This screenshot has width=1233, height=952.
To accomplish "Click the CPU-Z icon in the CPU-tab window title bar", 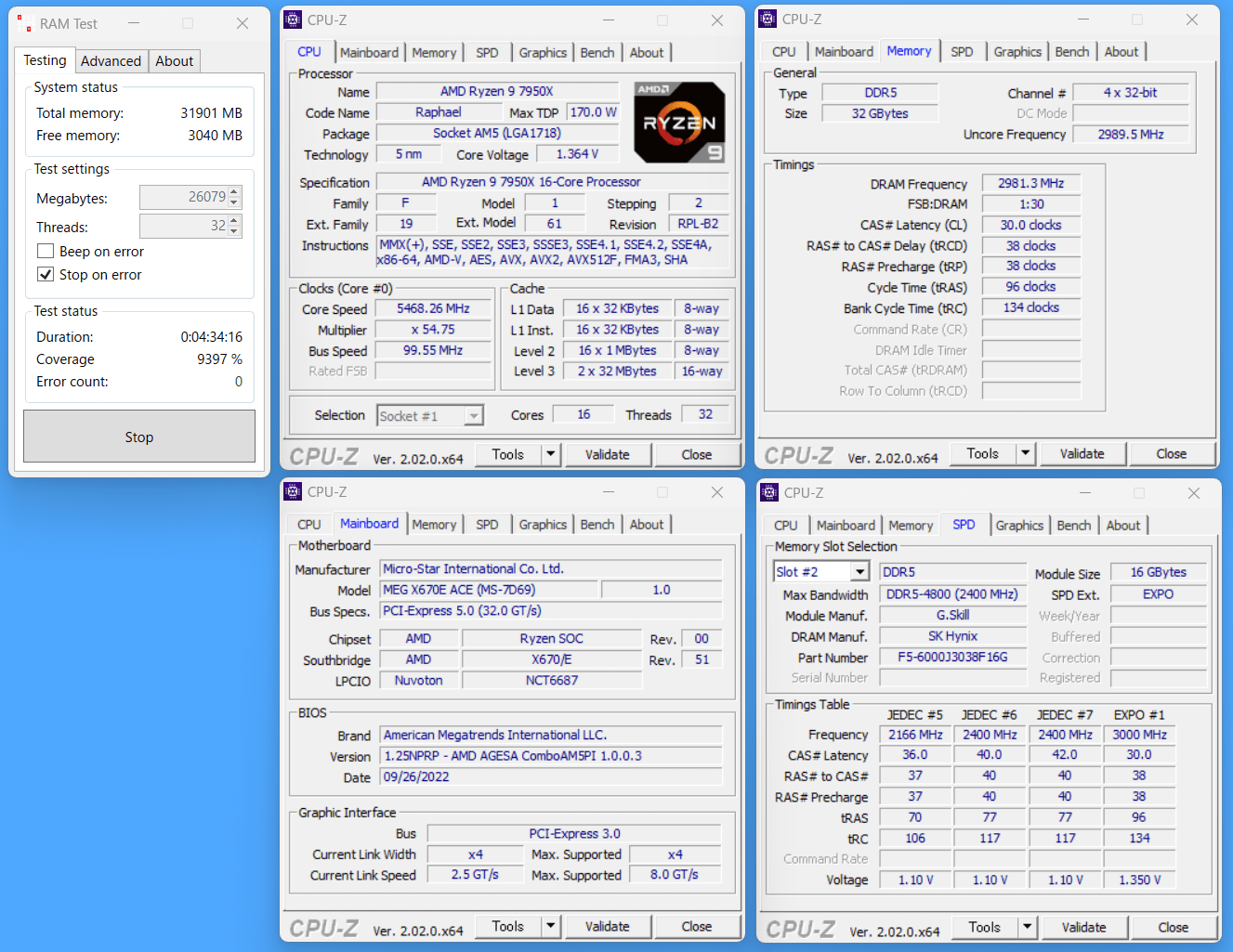I will [x=293, y=20].
